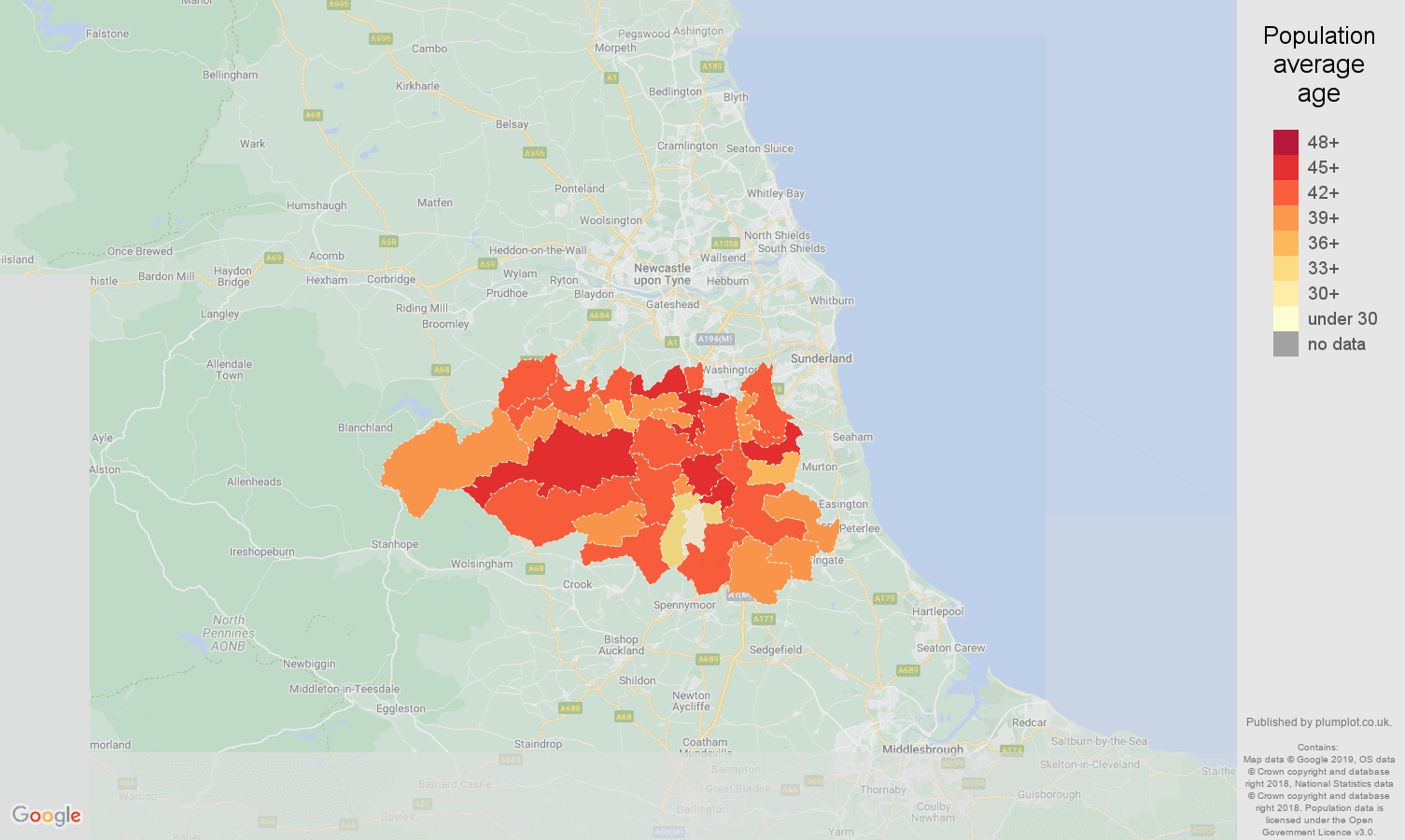Image resolution: width=1405 pixels, height=840 pixels.
Task: Click the Google logo on the map
Action: (46, 816)
